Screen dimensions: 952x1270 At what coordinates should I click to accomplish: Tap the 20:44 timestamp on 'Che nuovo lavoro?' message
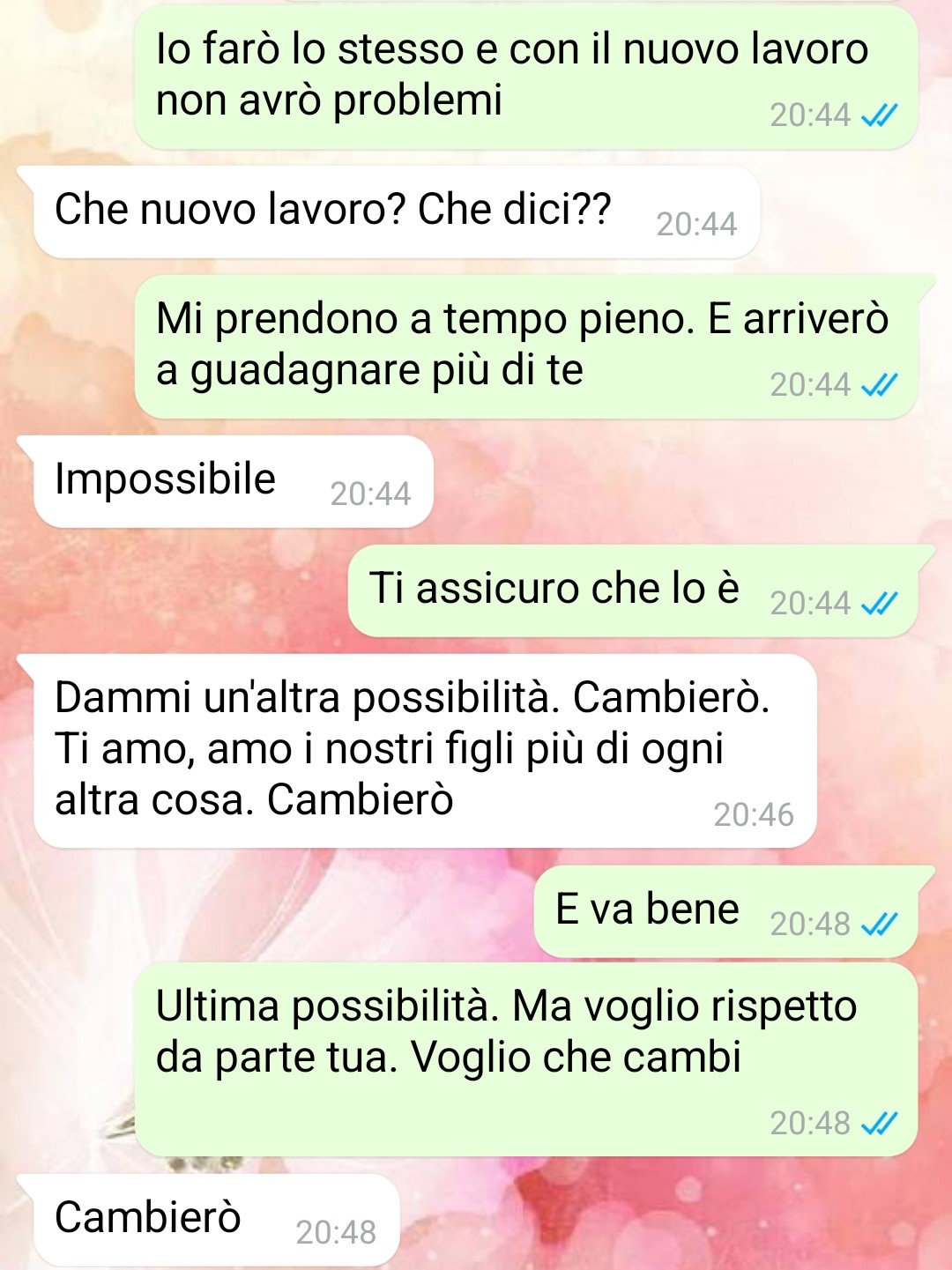point(696,225)
